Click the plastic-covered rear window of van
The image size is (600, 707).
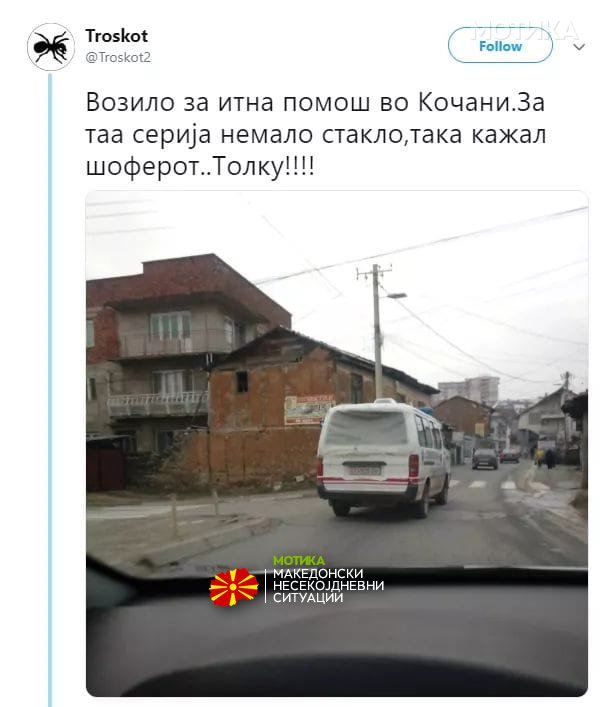pyautogui.click(x=366, y=428)
